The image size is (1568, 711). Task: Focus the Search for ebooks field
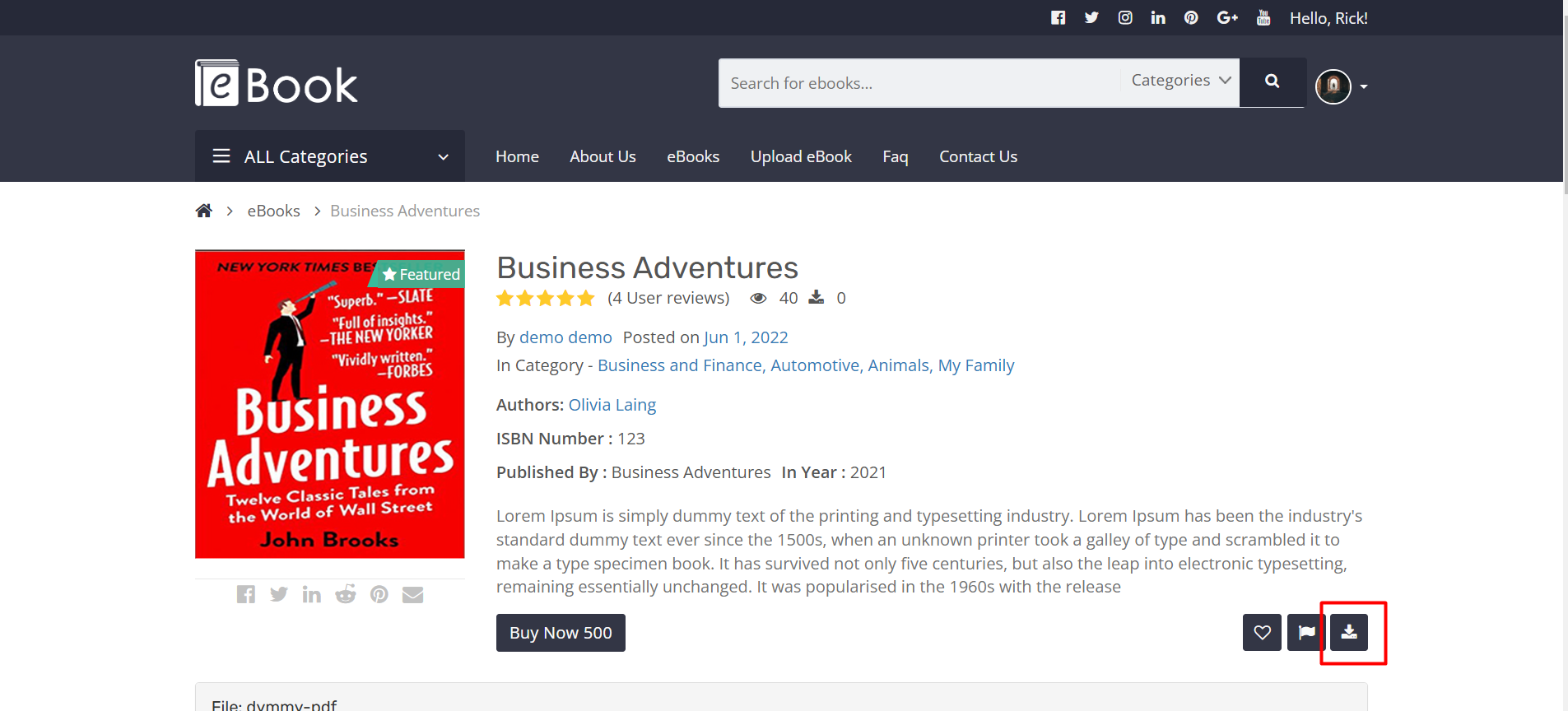tap(918, 83)
